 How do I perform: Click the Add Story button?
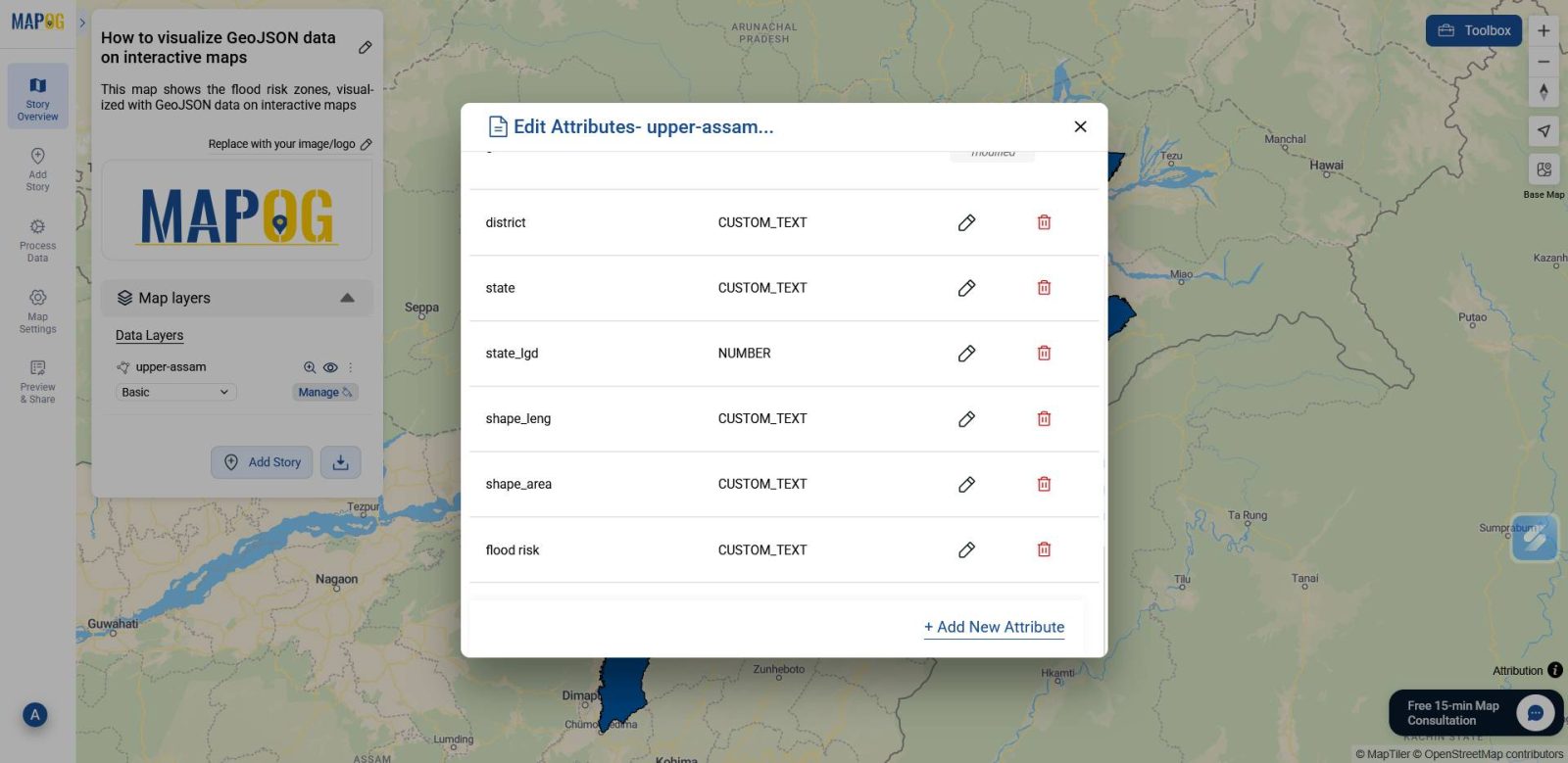click(x=262, y=462)
